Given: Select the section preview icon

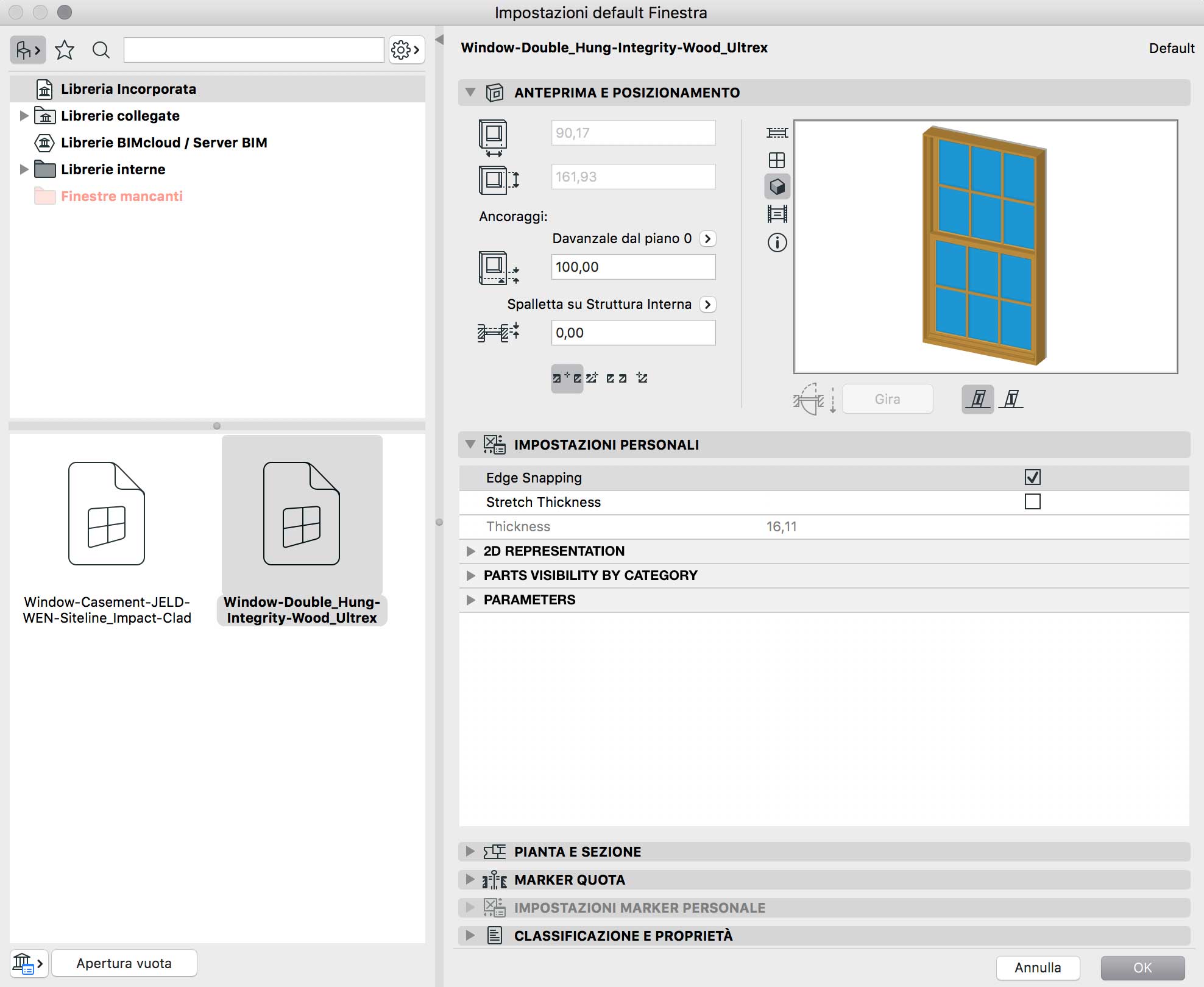Looking at the screenshot, I should (x=777, y=214).
